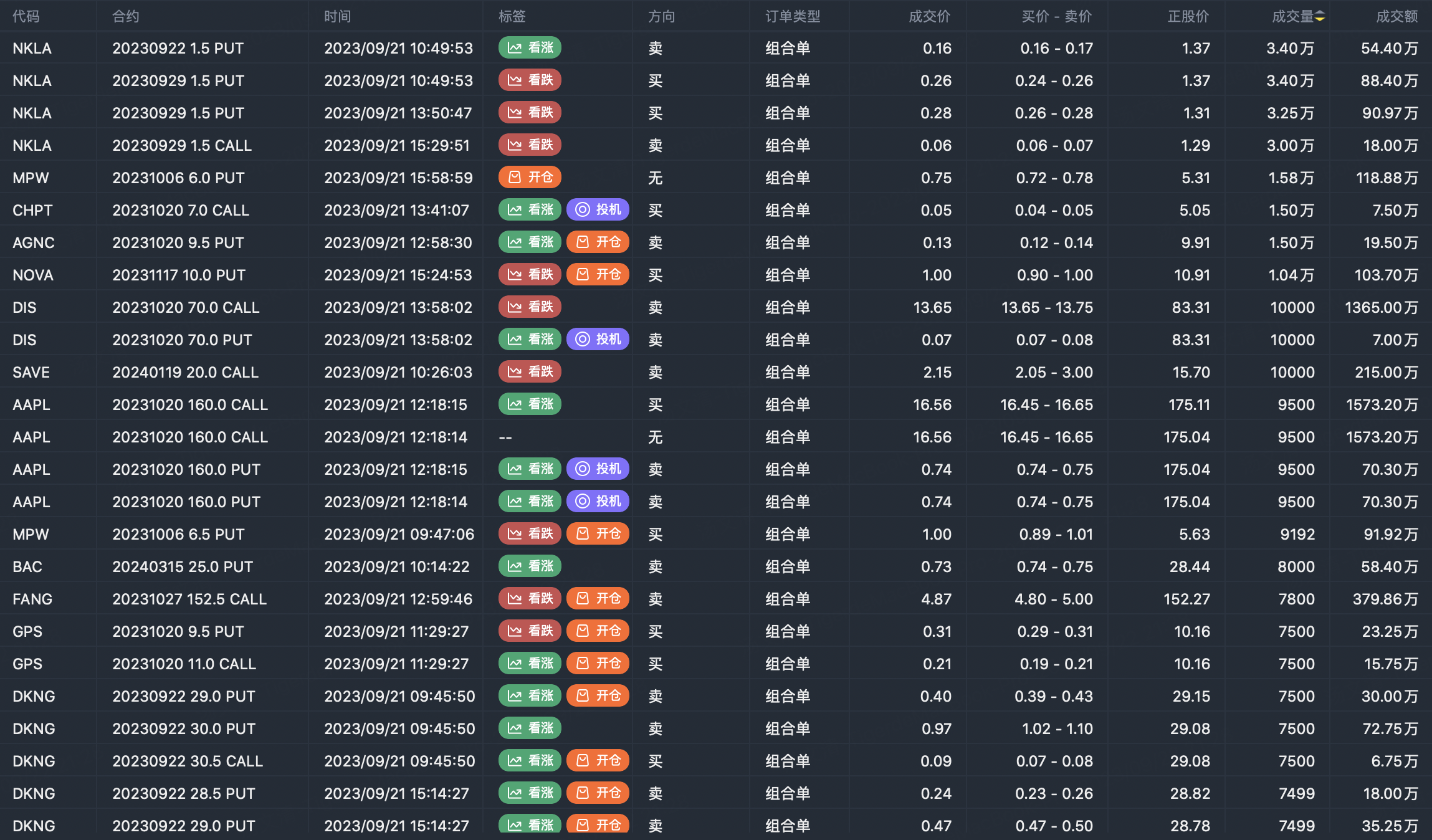Click 投机 tag in AAPL 160.0 PUT 12:18:15 row
The width and height of the screenshot is (1432, 840).
click(598, 469)
